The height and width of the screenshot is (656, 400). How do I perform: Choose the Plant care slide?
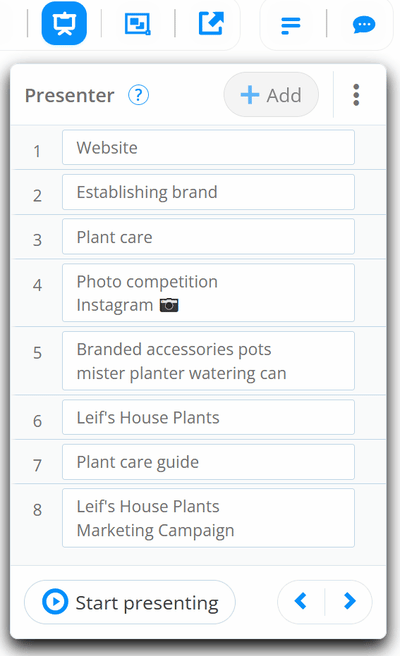208,237
